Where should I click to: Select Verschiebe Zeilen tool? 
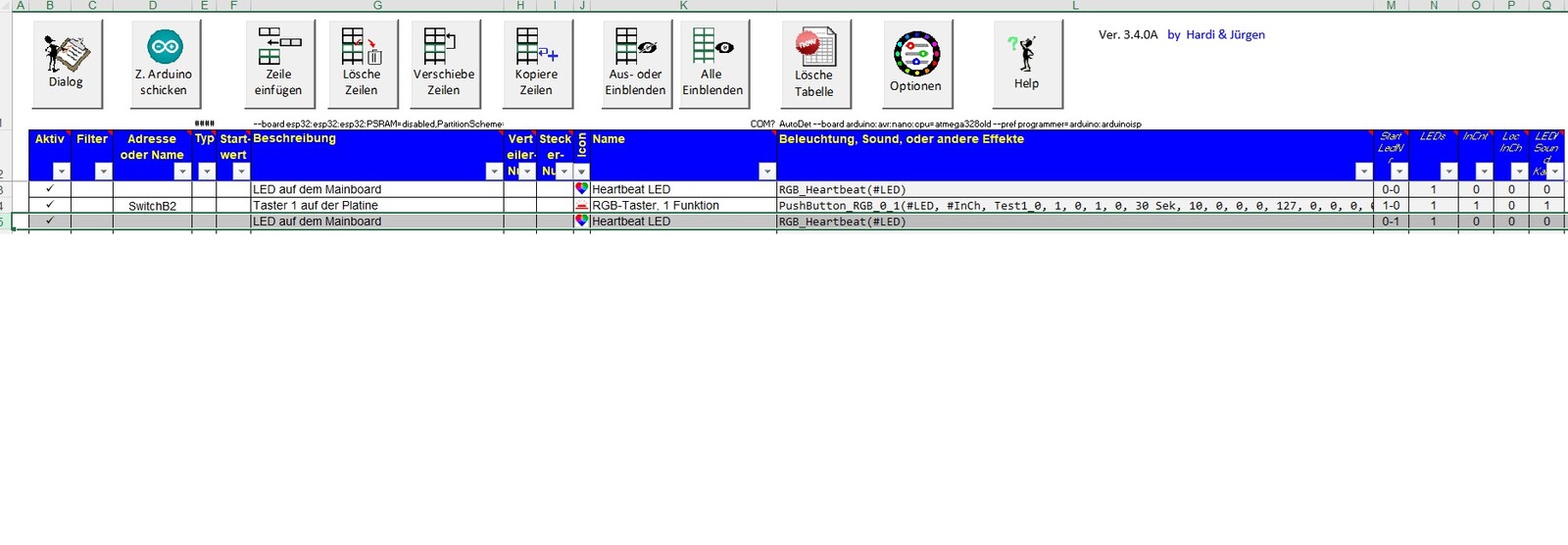(x=444, y=64)
